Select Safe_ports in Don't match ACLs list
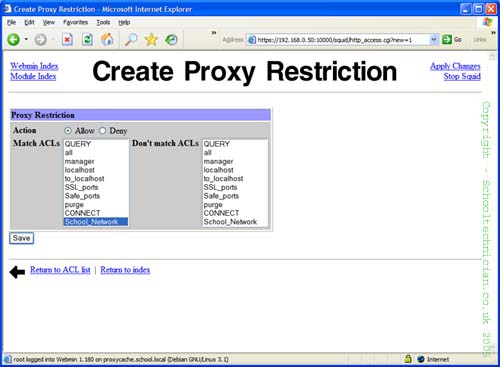Screen dimensions: 500x367 tap(235, 196)
